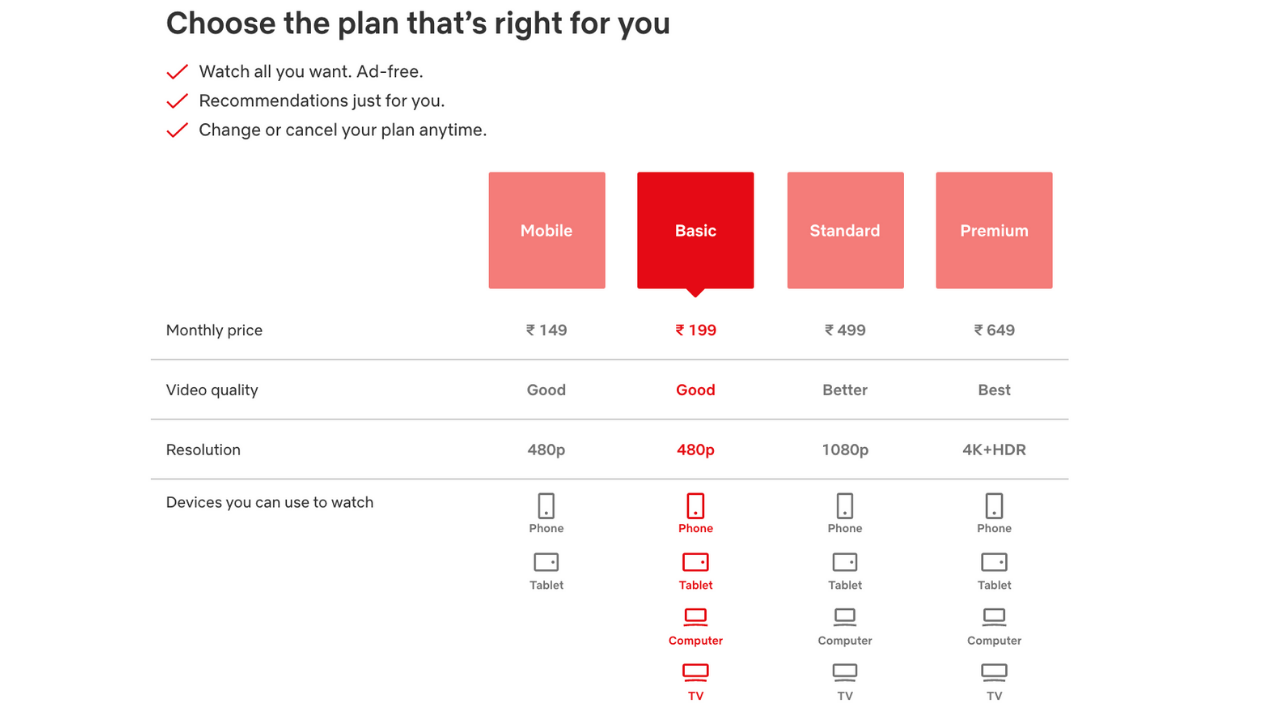The height and width of the screenshot is (720, 1280).
Task: Select the Premium plan card
Action: pyautogui.click(x=994, y=230)
